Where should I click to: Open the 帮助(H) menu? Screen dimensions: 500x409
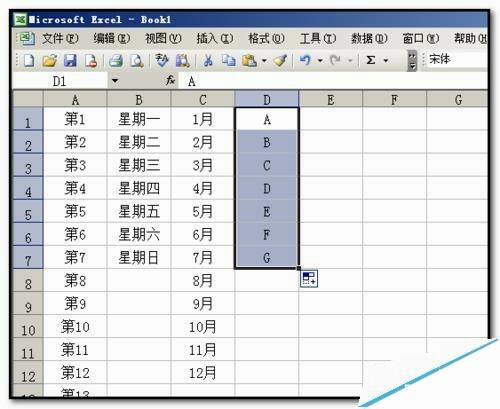tap(471, 39)
